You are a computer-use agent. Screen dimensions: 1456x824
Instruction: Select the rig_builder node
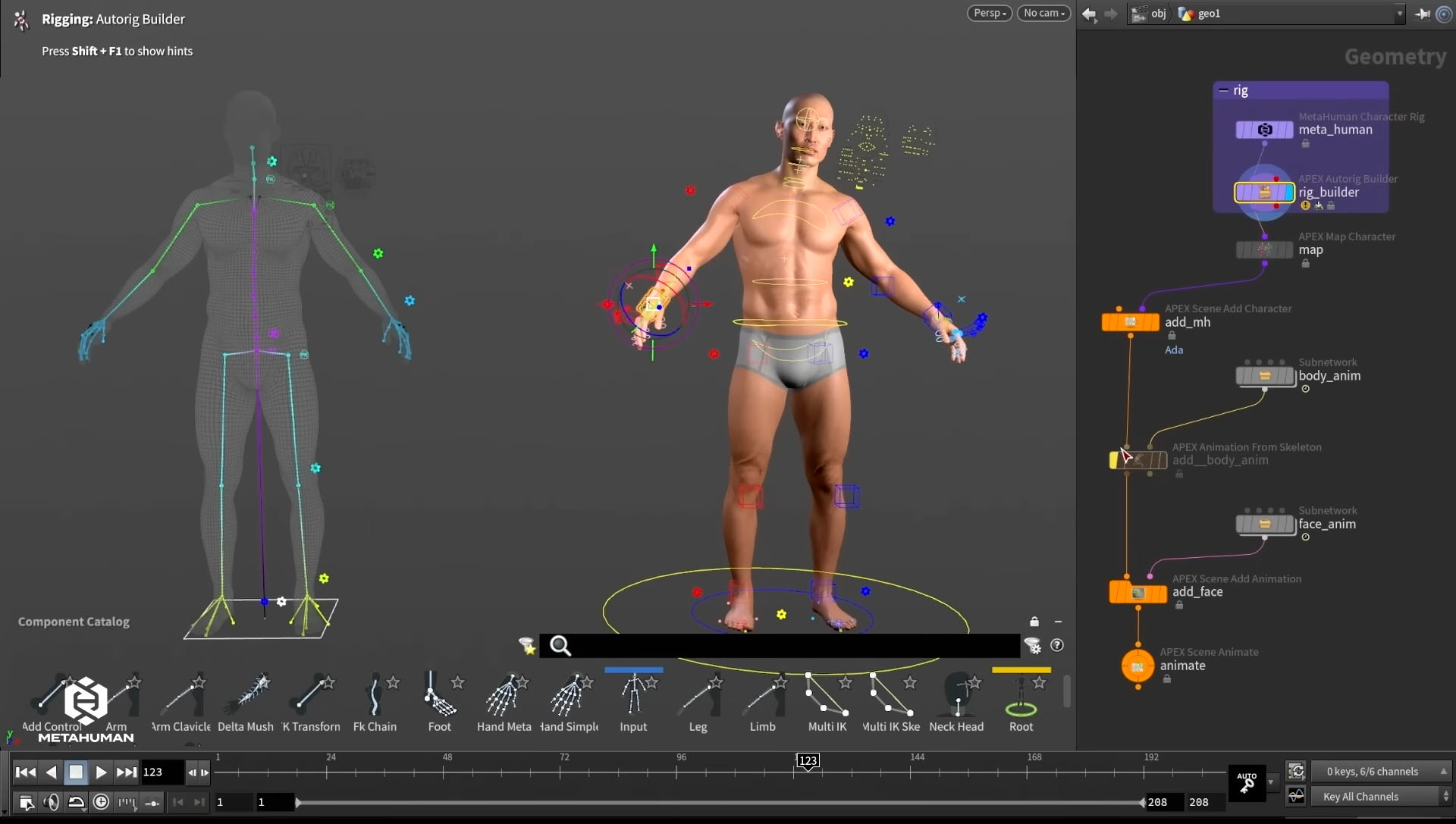(x=1264, y=193)
